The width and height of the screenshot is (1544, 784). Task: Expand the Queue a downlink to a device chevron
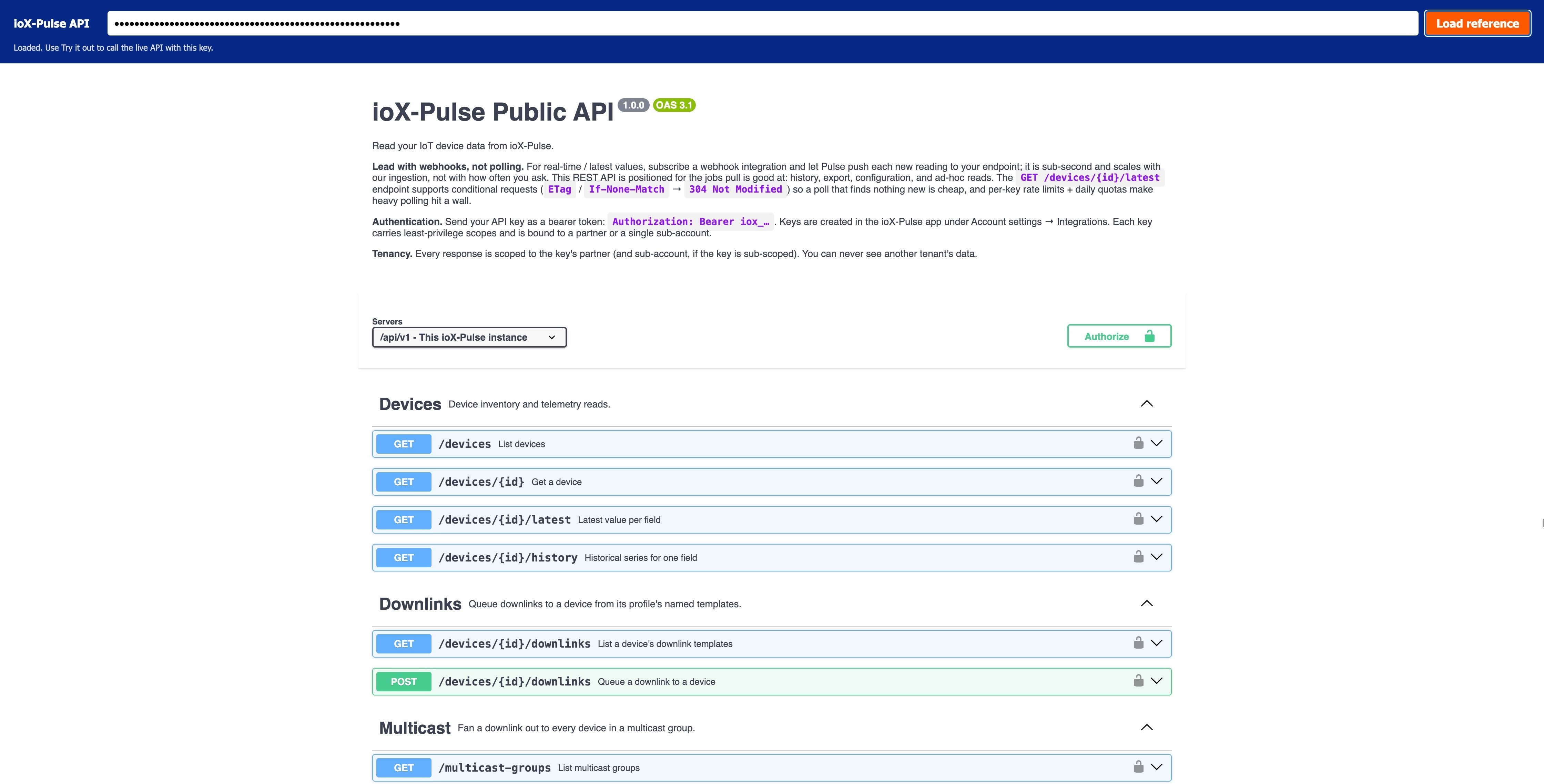[1157, 680]
